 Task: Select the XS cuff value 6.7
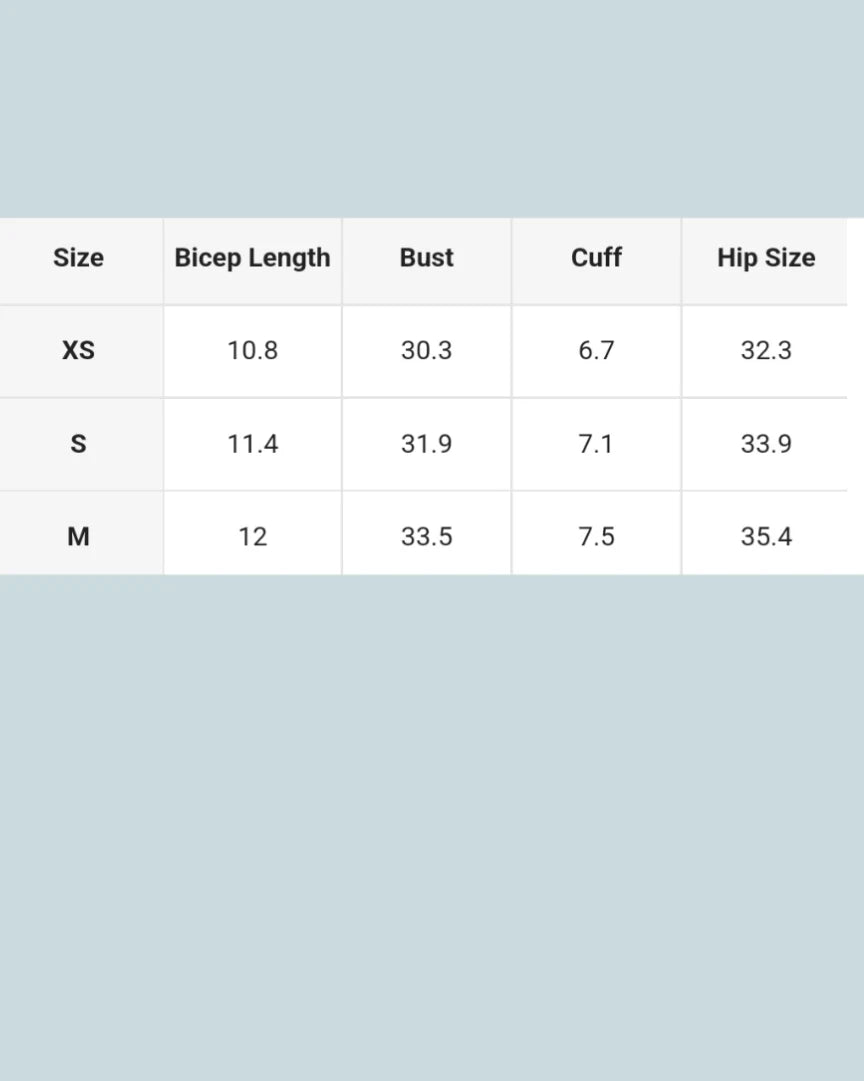596,350
